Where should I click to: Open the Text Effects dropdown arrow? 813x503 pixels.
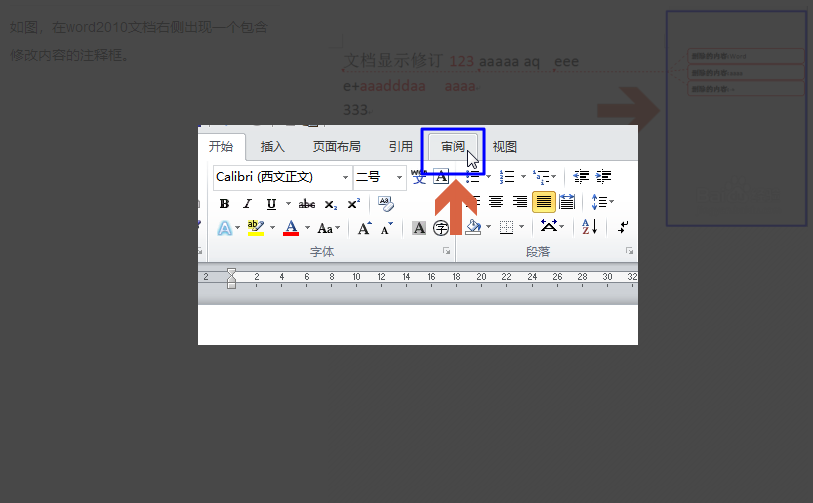(237, 228)
